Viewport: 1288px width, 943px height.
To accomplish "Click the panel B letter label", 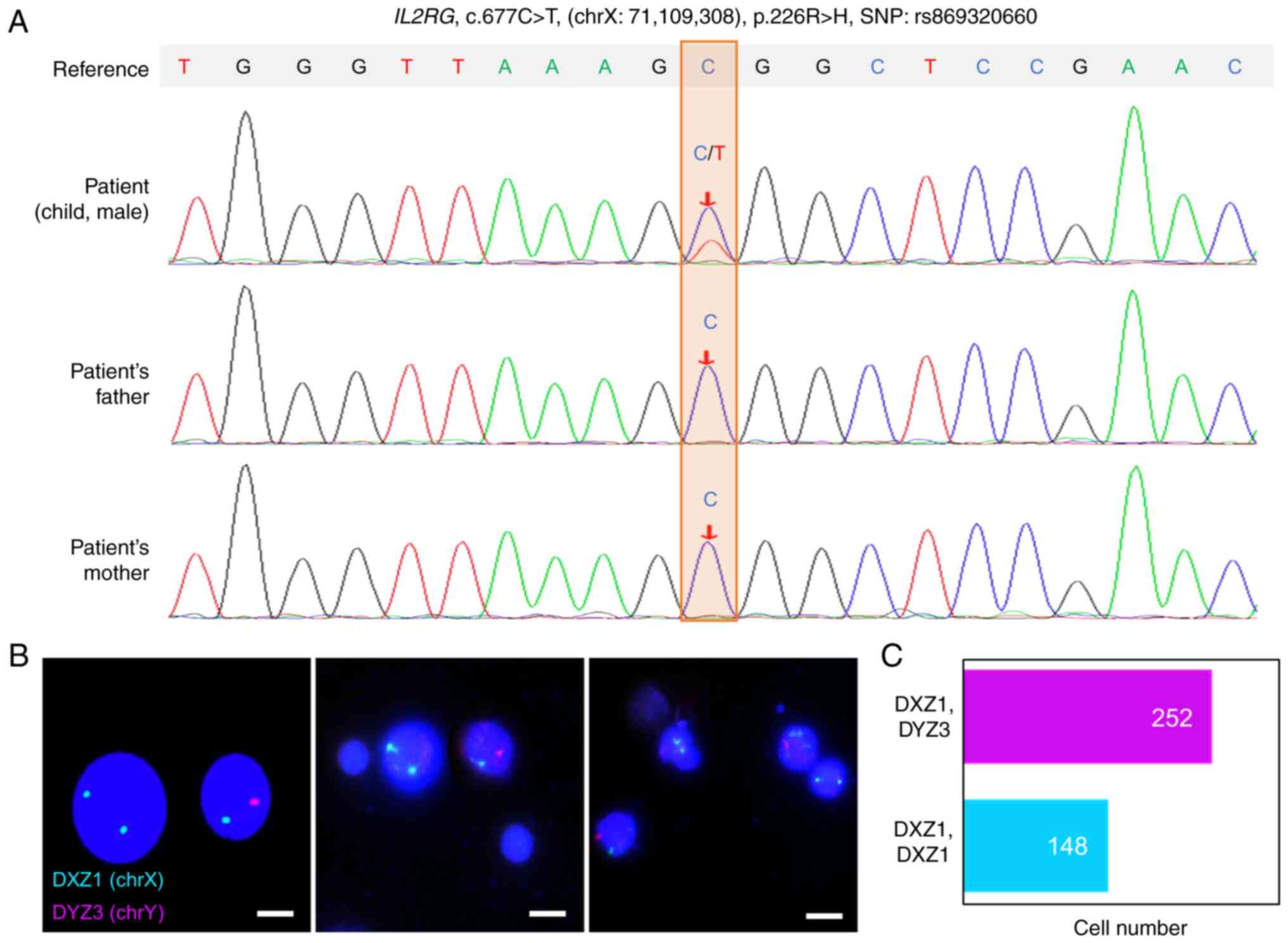I will 18,656.
